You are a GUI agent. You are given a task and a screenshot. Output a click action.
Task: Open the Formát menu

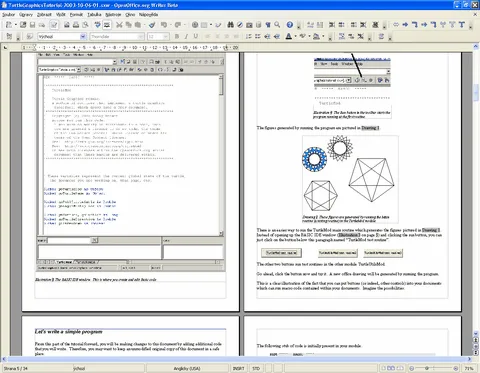click(76, 14)
